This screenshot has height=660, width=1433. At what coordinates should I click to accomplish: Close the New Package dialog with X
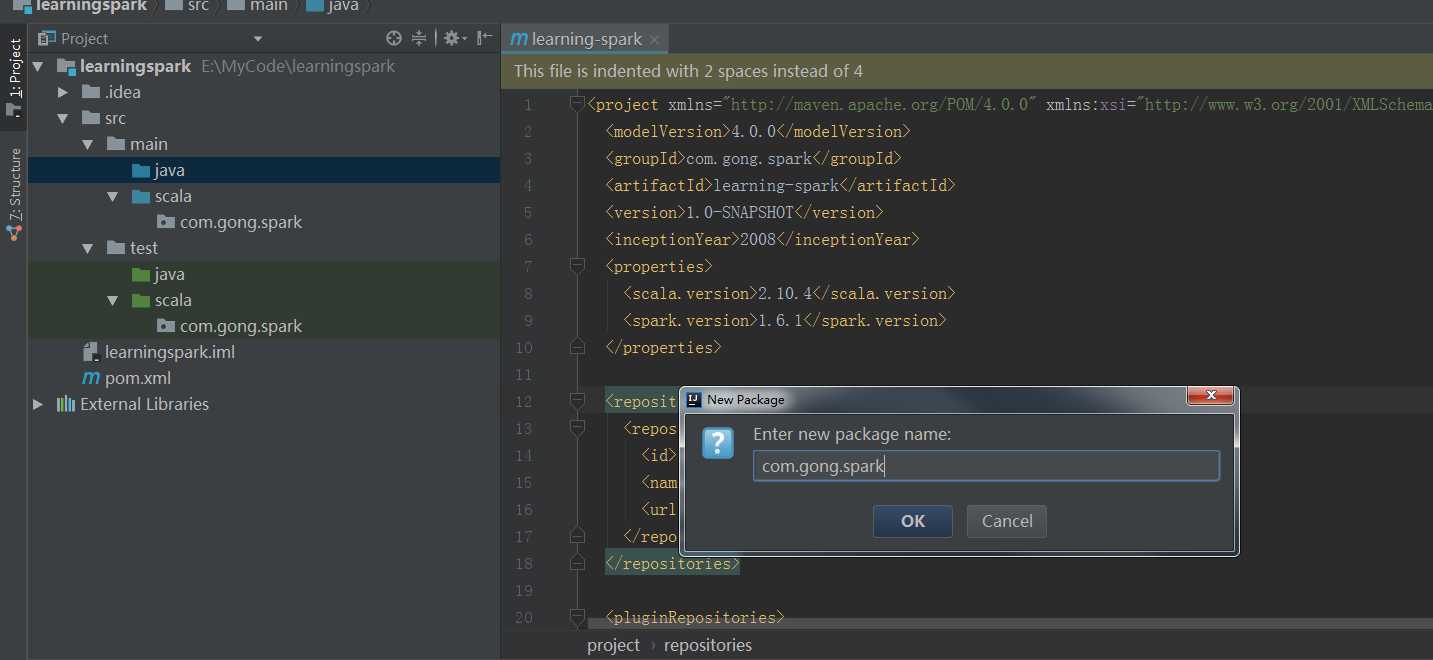click(1211, 396)
